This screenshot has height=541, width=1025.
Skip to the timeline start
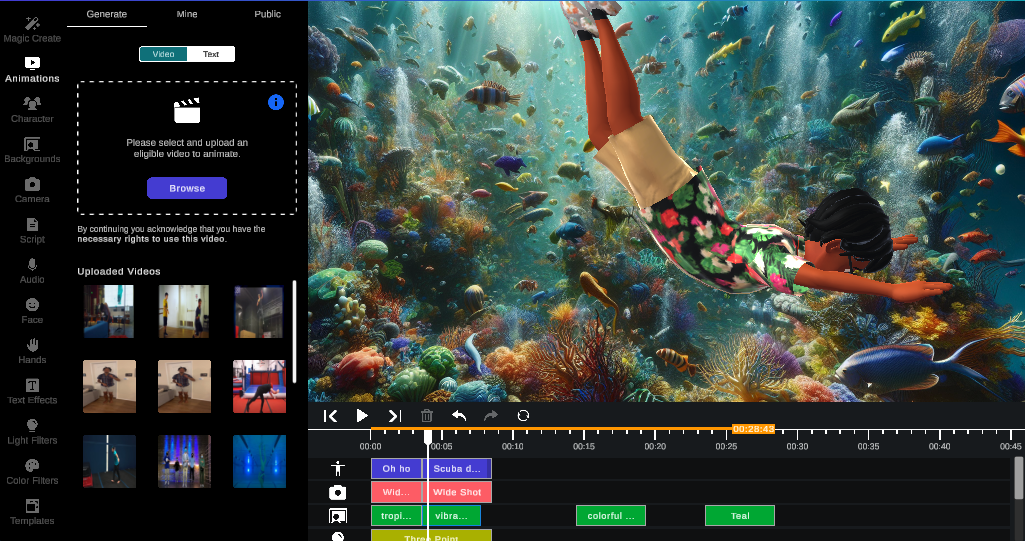pos(331,416)
